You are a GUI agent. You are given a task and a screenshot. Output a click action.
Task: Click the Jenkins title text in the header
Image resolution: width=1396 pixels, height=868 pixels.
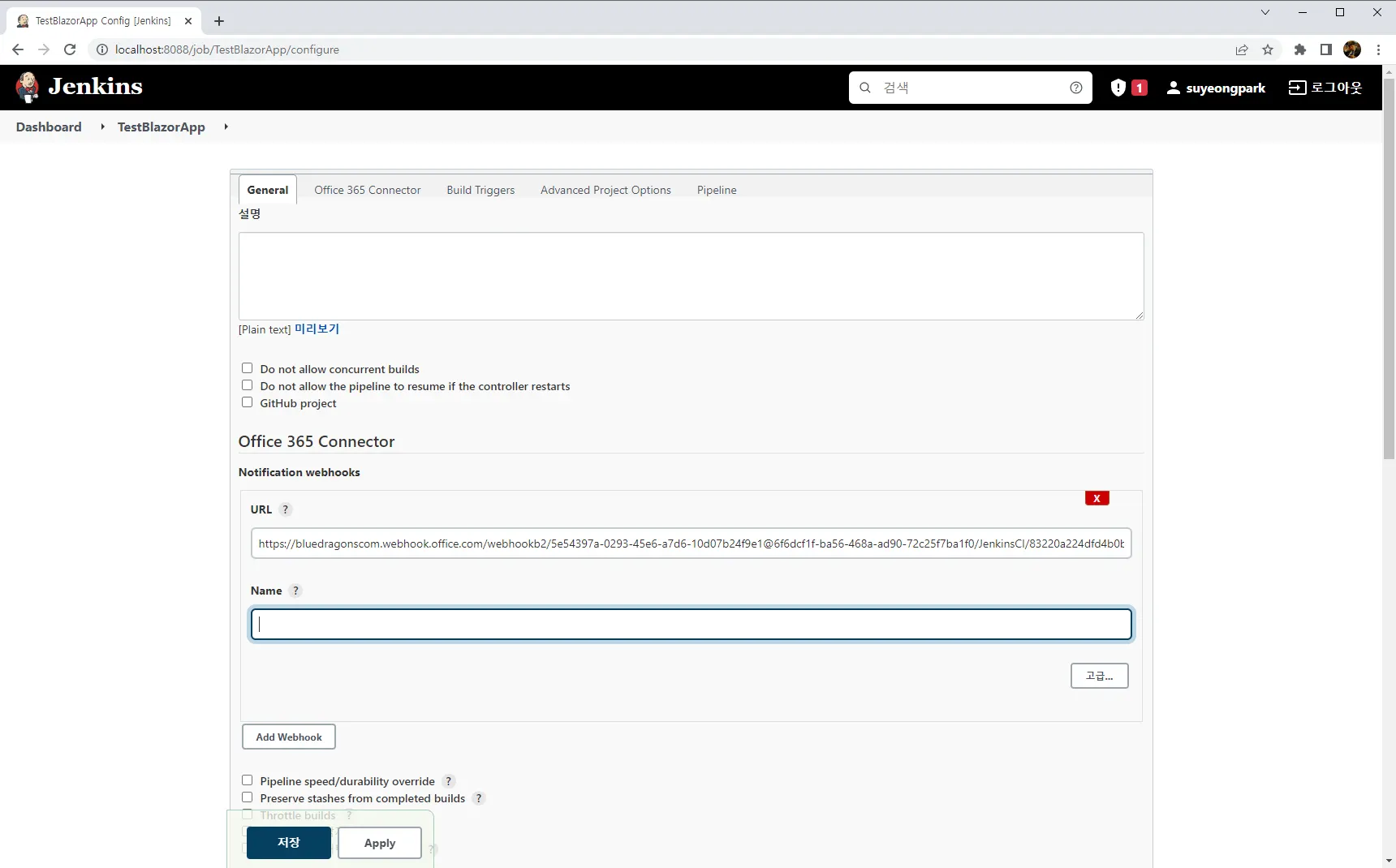click(x=96, y=86)
